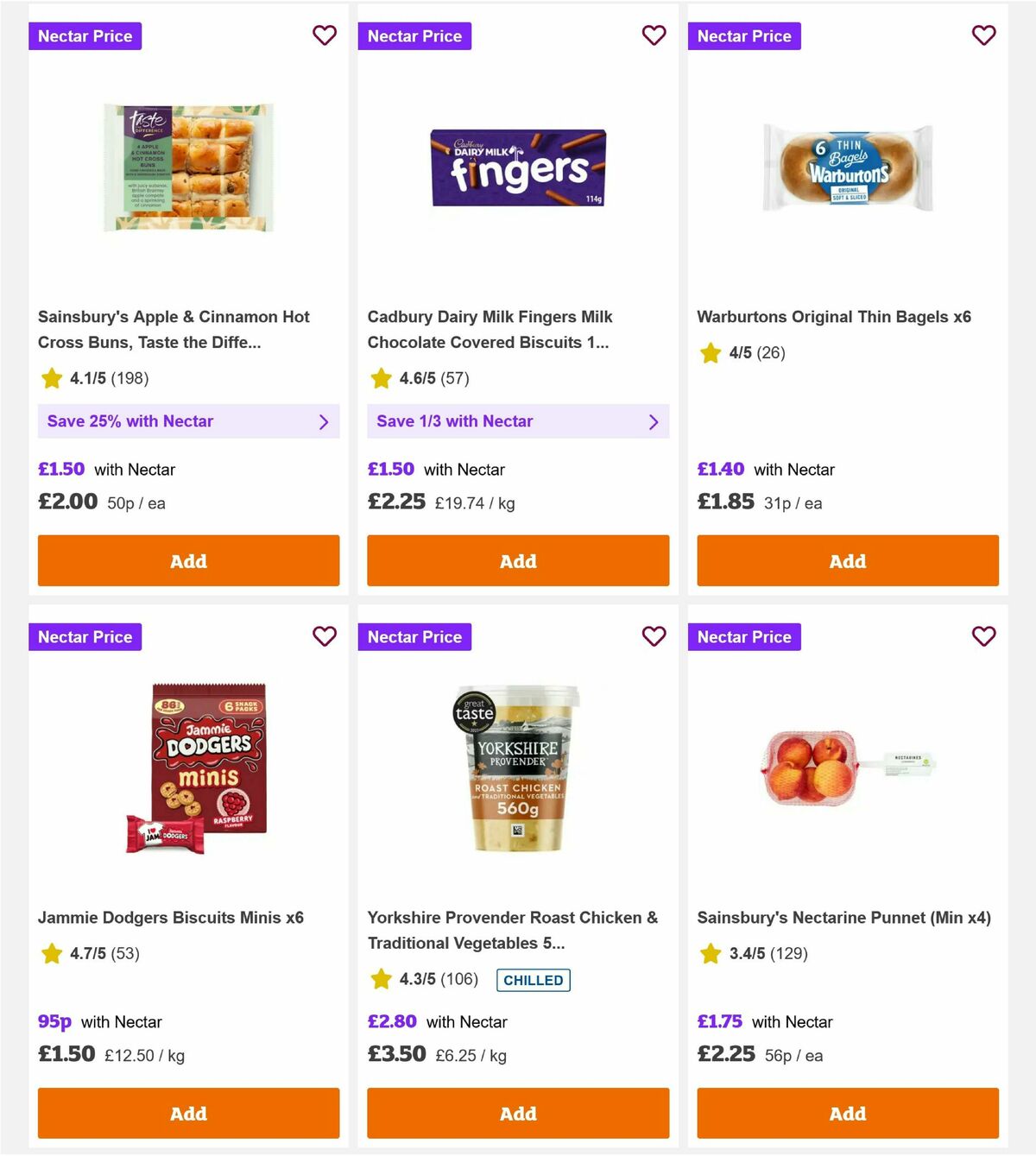Screen dimensions: 1036x1156
Task: Click the chevron arrow on the Nectar savings banner
Action: point(325,421)
